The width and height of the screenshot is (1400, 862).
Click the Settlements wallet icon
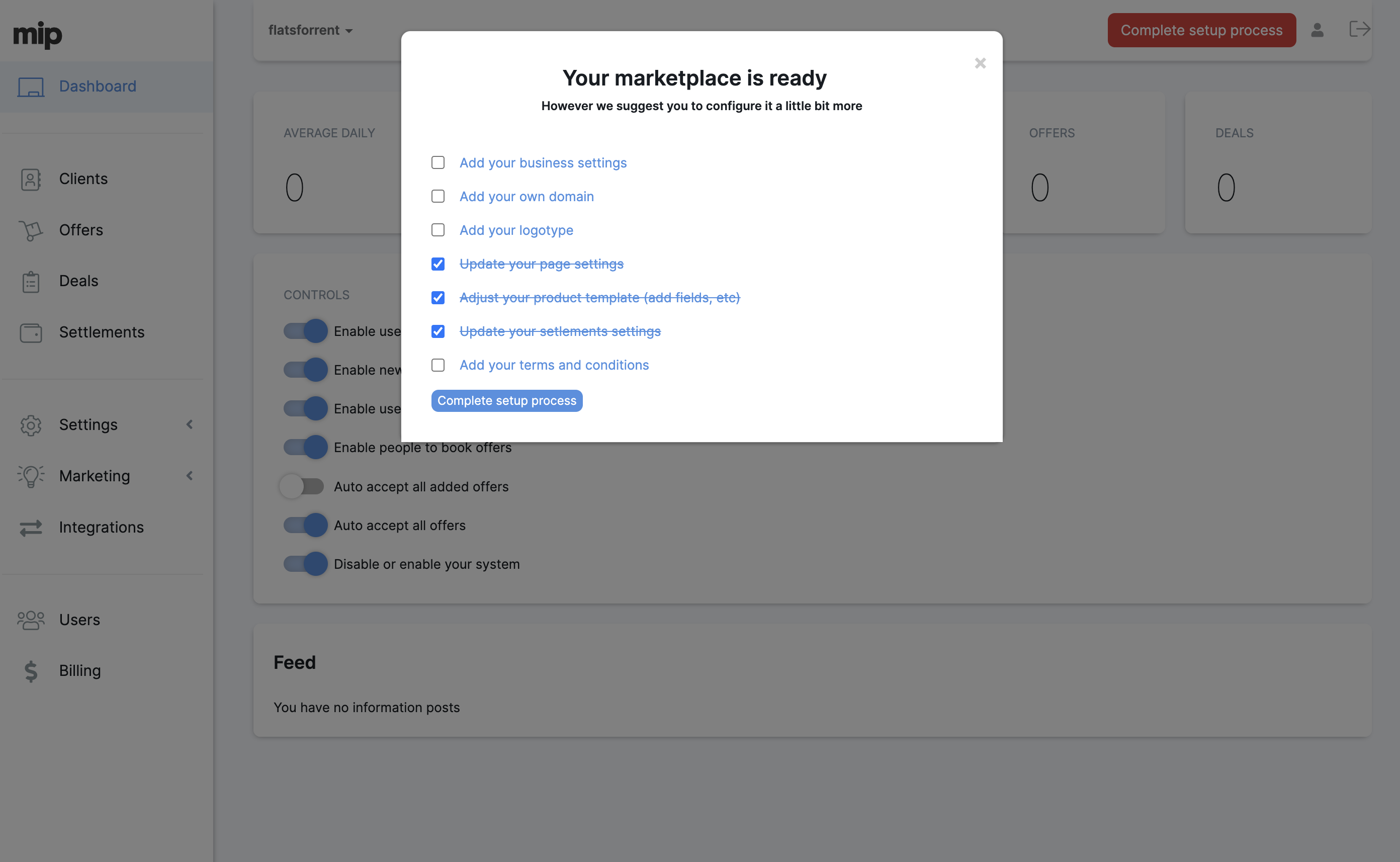[x=31, y=332]
